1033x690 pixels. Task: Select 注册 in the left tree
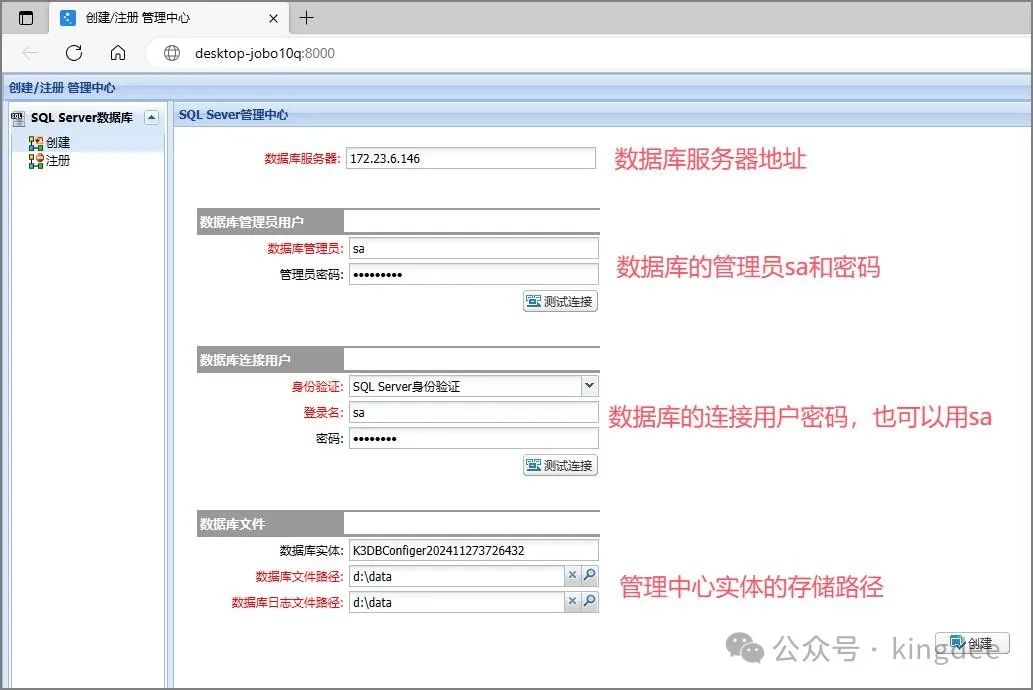(57, 160)
